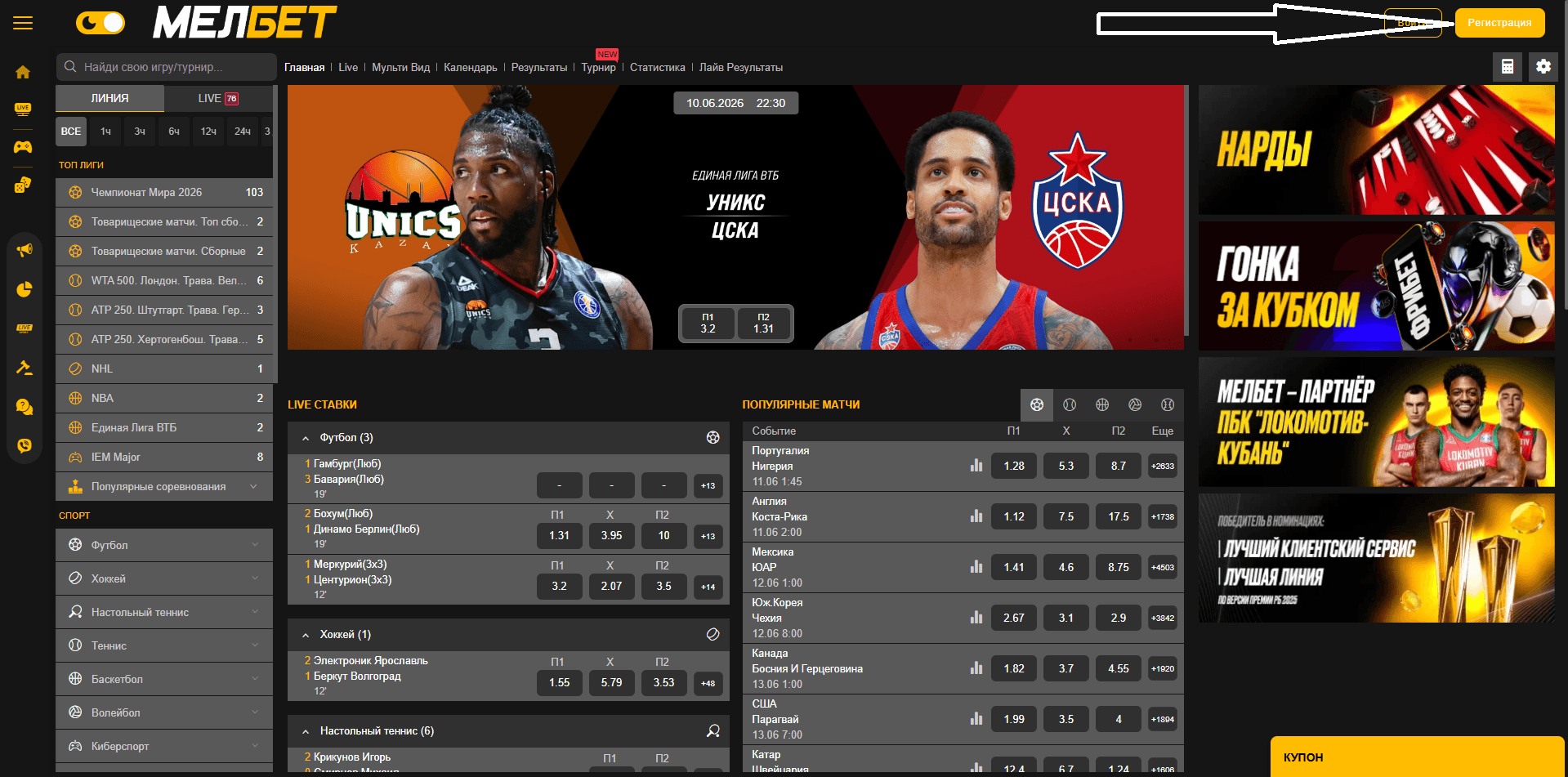Switch to the LIVE tab
1568x777 pixels.
tap(218, 98)
